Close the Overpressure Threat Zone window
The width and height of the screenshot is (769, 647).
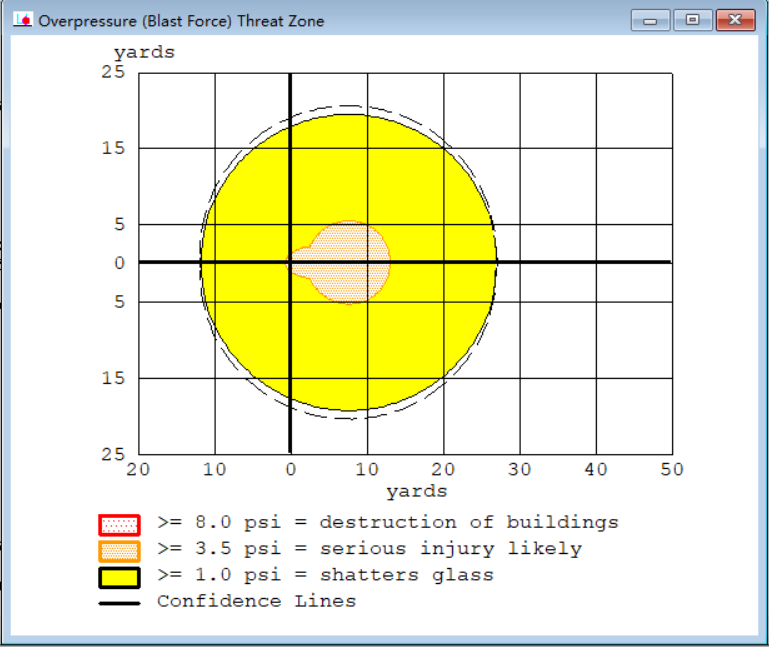pyautogui.click(x=735, y=21)
